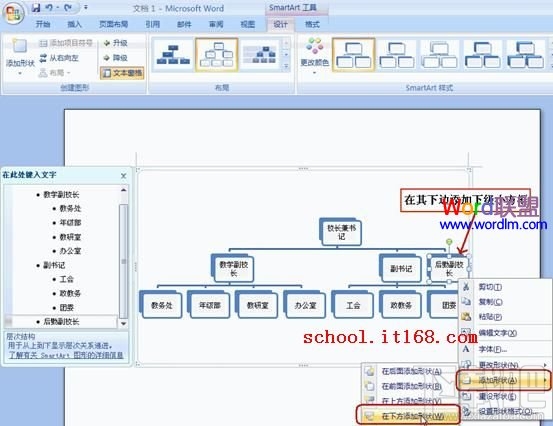Image resolution: width=553 pixels, height=426 pixels.
Task: Choose the dark blue hierarchy layout thumbnail
Action: click(173, 55)
